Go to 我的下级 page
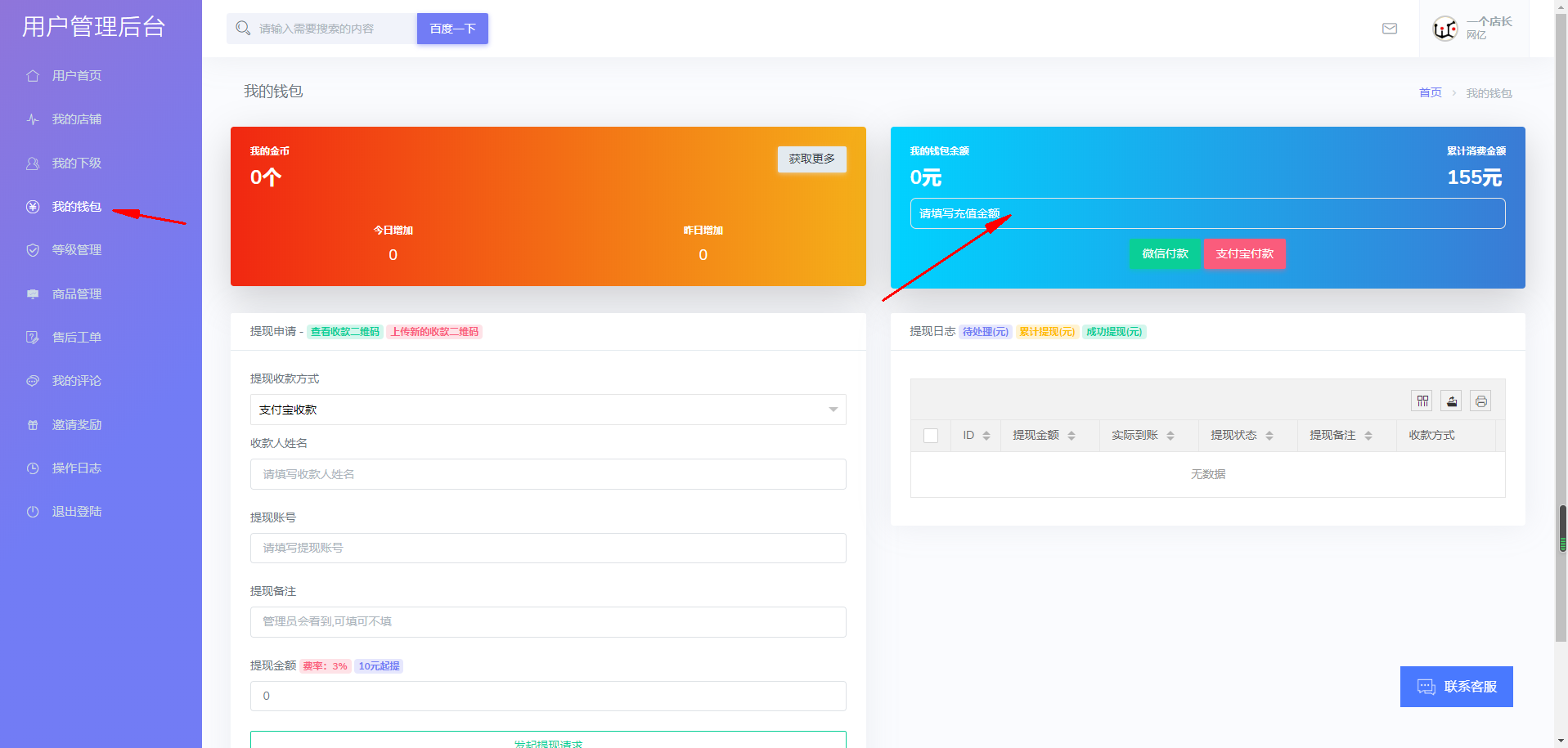 76,163
